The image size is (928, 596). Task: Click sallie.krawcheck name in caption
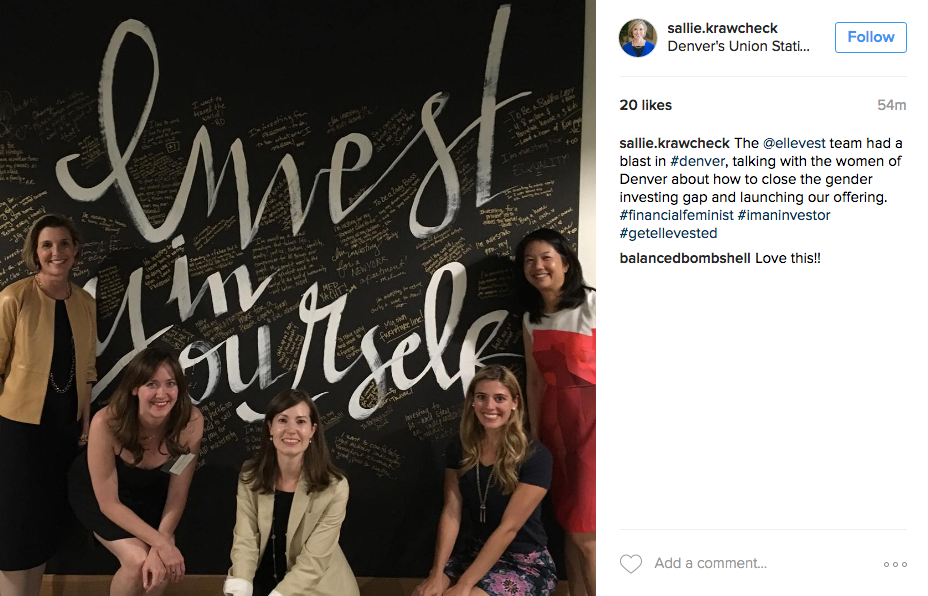click(x=675, y=143)
